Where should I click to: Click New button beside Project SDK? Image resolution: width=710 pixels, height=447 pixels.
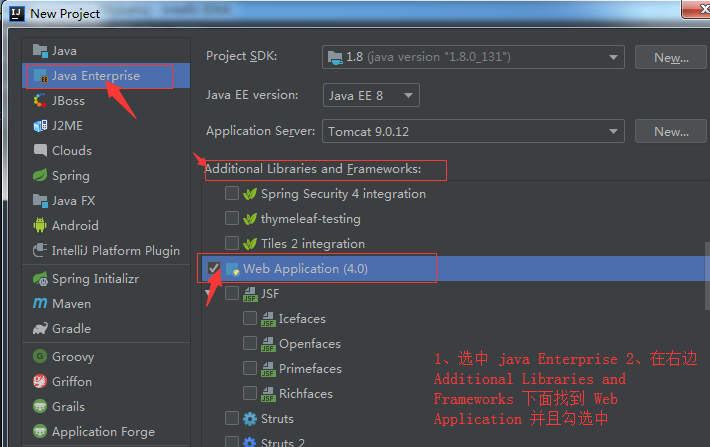click(672, 58)
